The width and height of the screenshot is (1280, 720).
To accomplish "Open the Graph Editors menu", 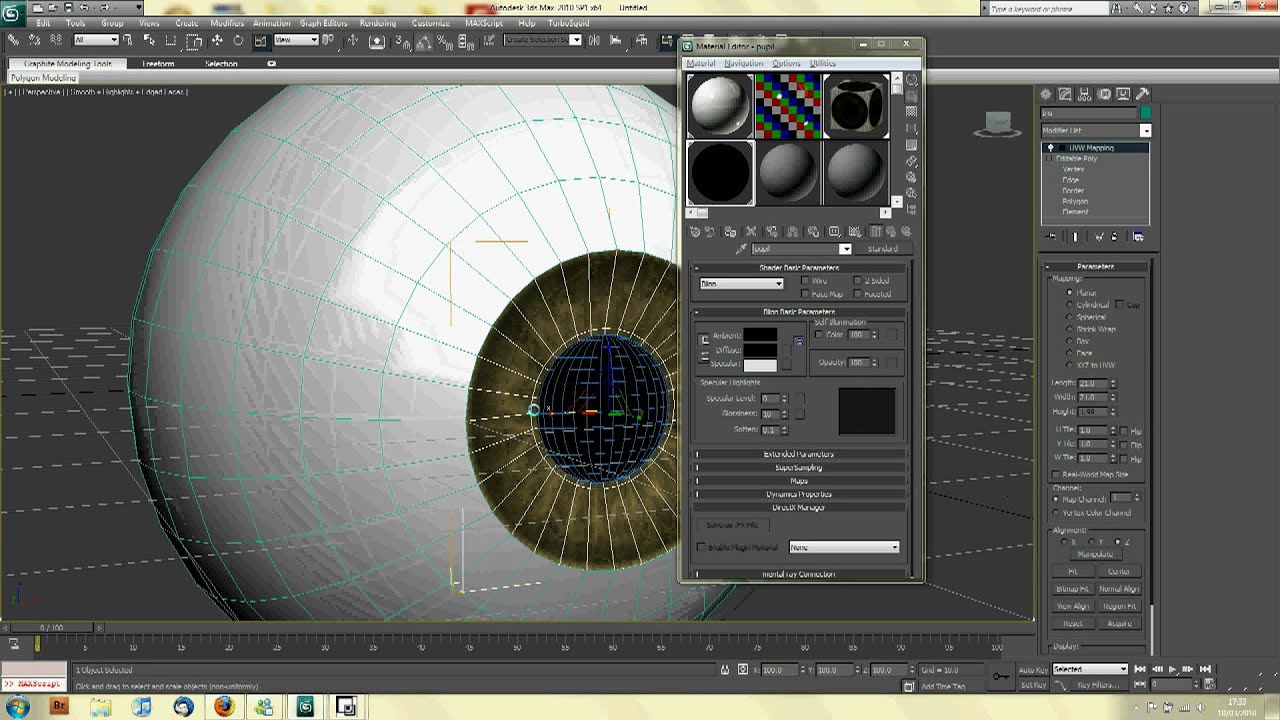I will click(324, 23).
